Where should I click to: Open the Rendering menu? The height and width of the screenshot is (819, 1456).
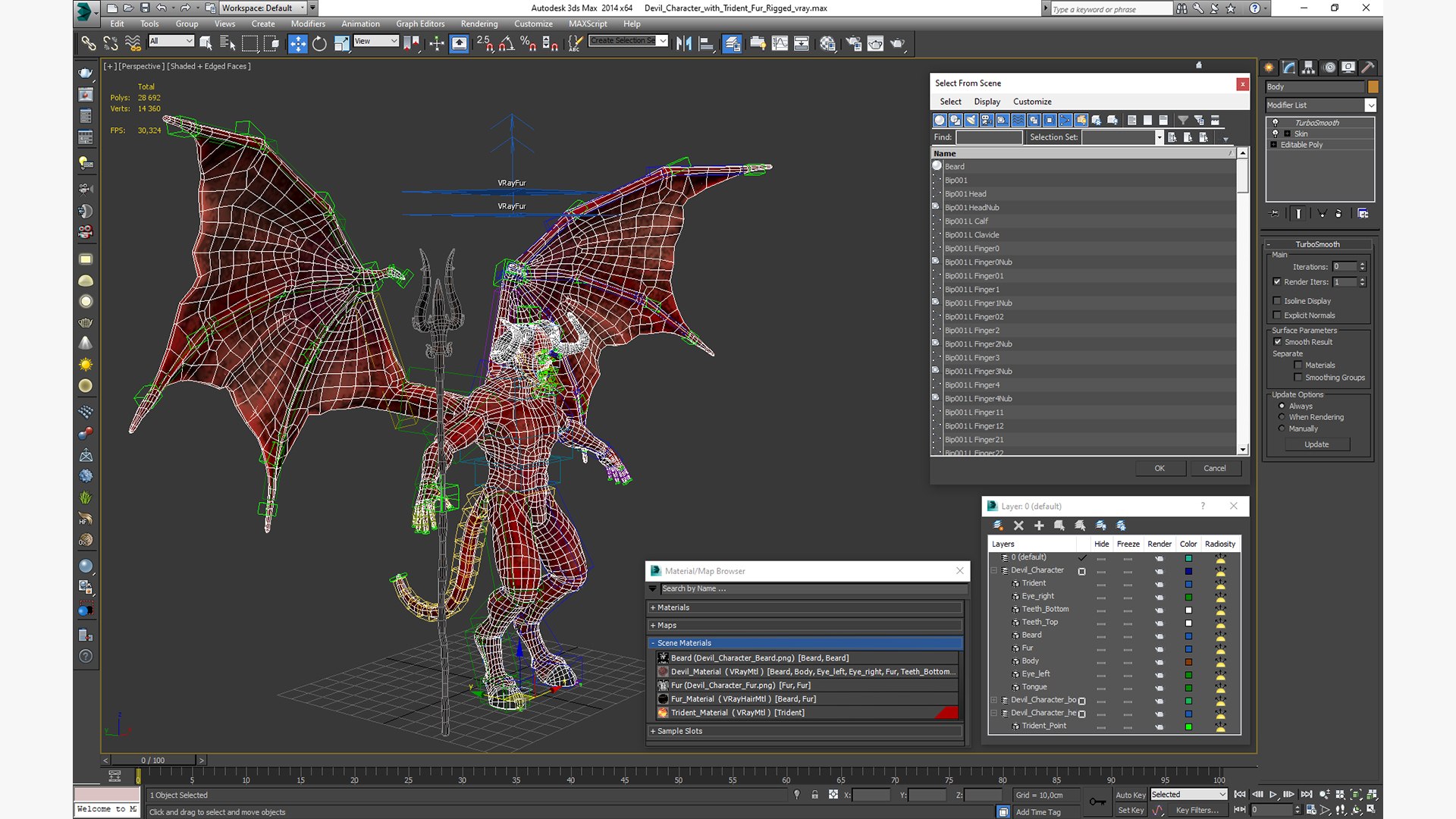coord(479,24)
